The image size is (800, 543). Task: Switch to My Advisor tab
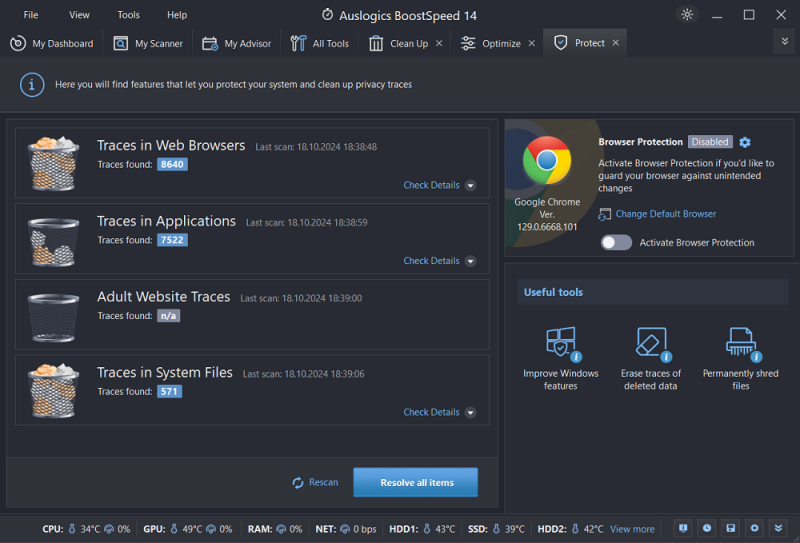[236, 43]
